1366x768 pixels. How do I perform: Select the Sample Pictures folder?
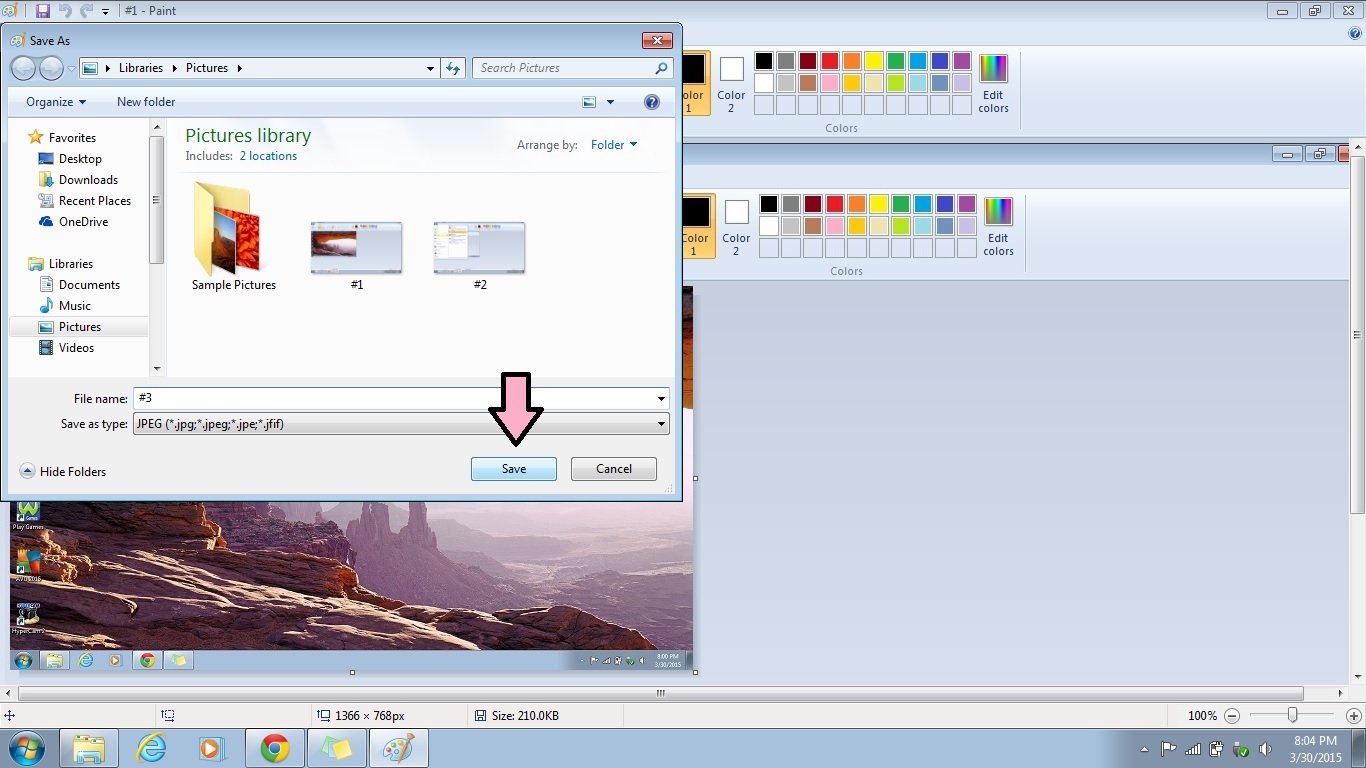click(234, 237)
